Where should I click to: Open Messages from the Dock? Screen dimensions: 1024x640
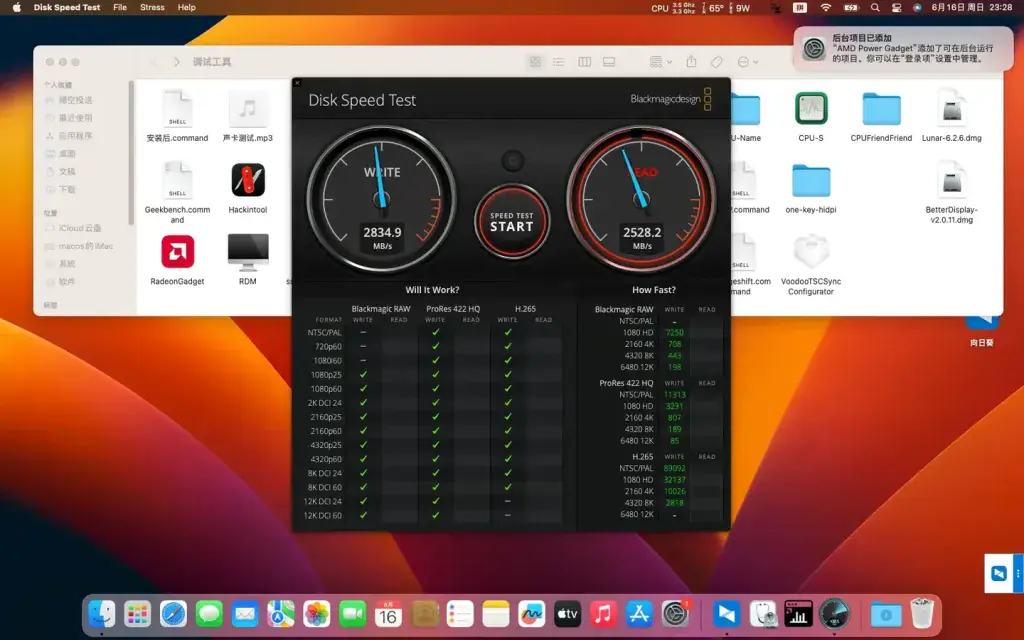tap(210, 614)
